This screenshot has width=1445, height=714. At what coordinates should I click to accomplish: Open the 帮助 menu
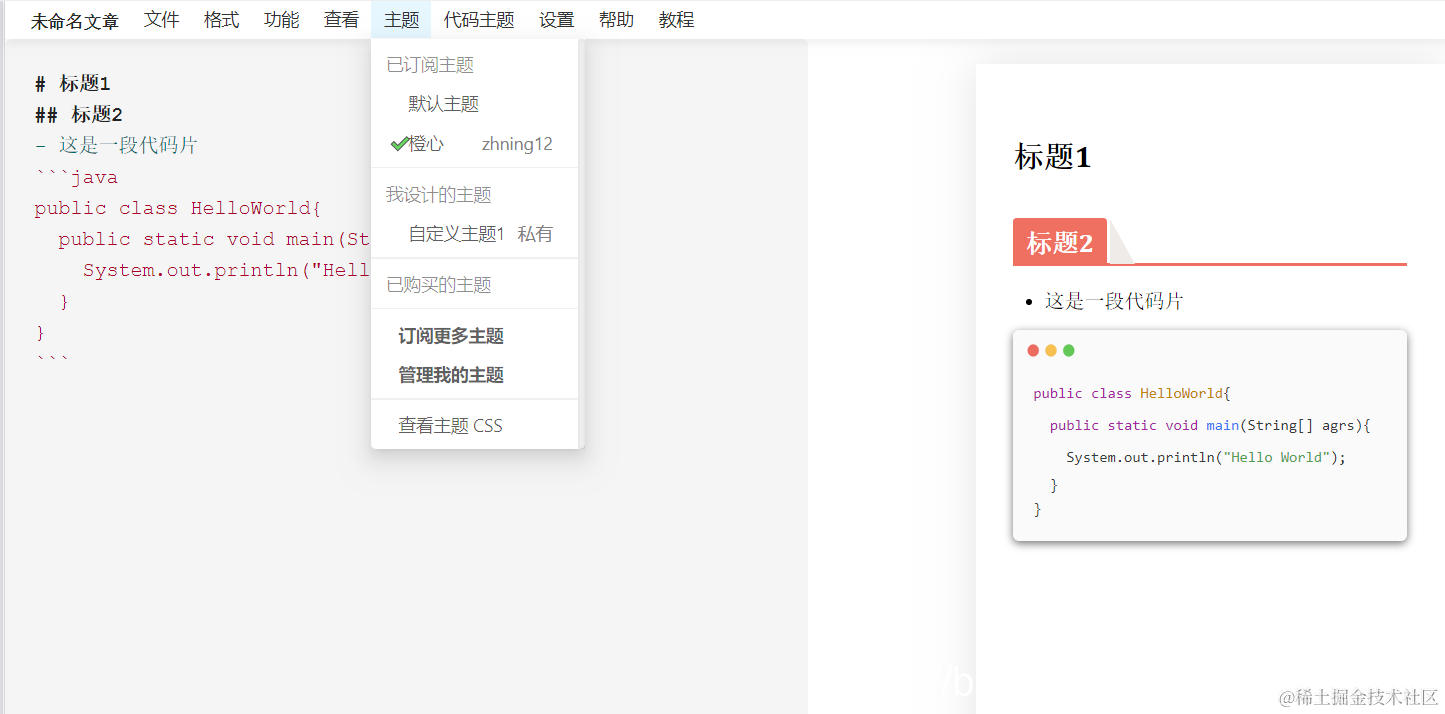(x=616, y=19)
